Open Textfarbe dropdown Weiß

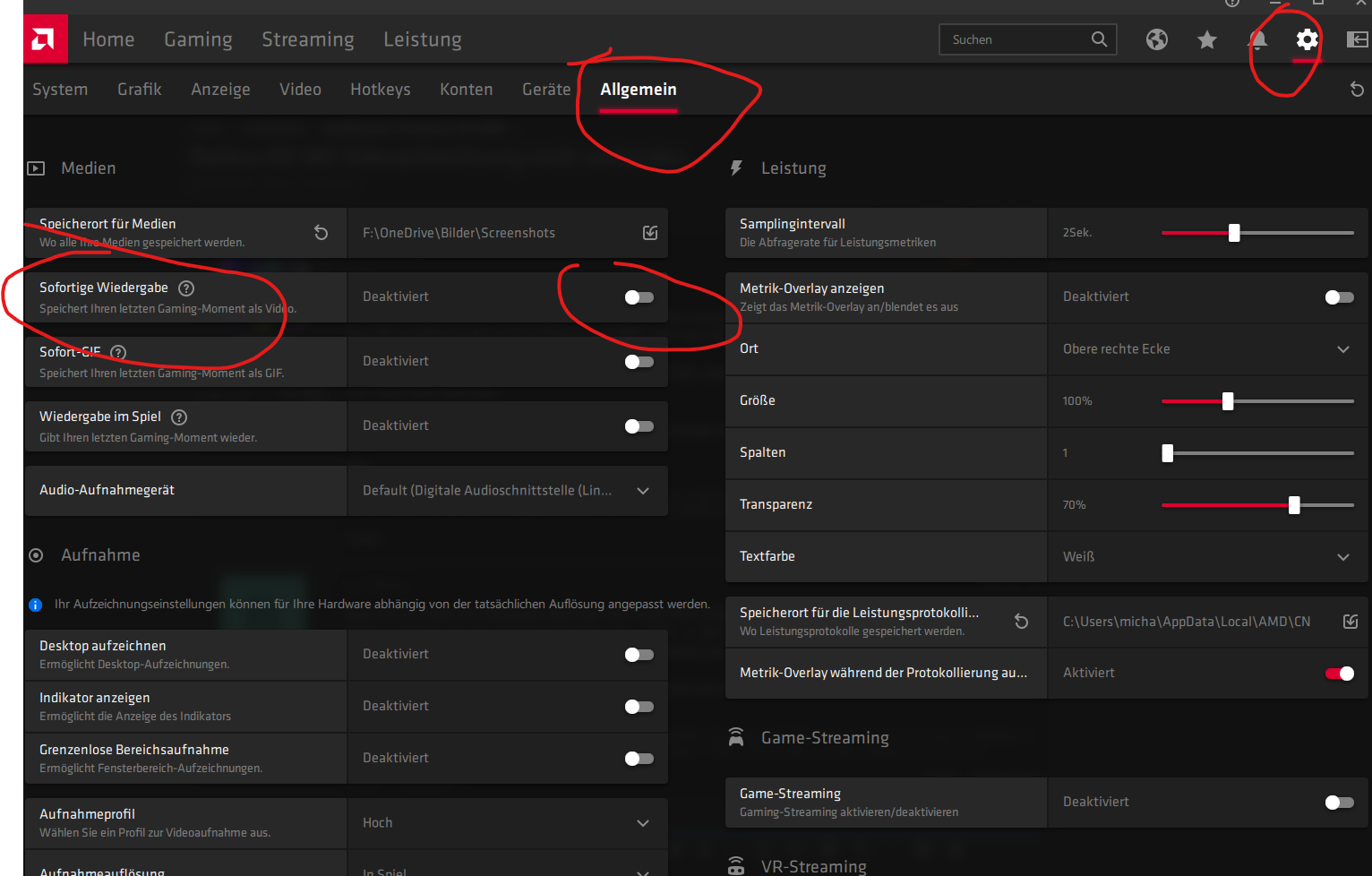pyautogui.click(x=1208, y=557)
